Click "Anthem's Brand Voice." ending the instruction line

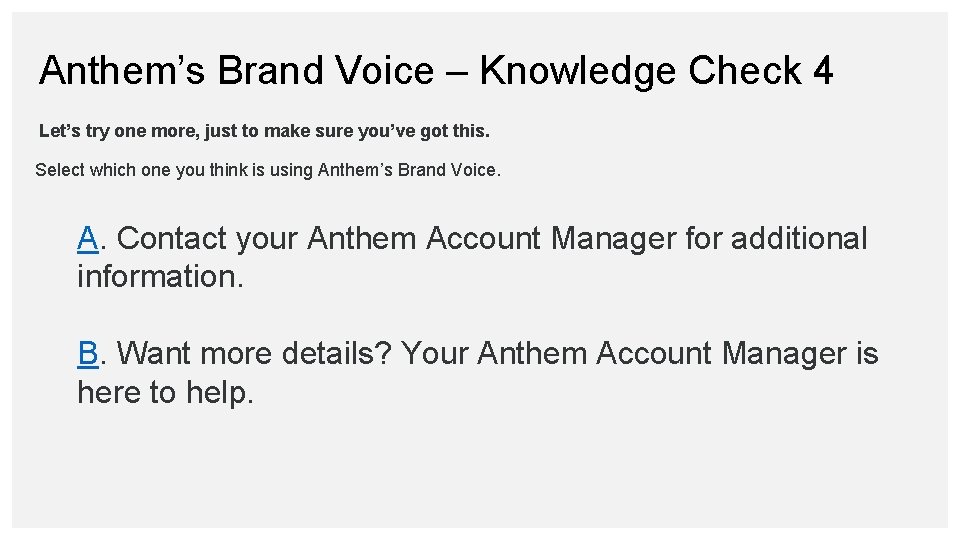point(408,170)
